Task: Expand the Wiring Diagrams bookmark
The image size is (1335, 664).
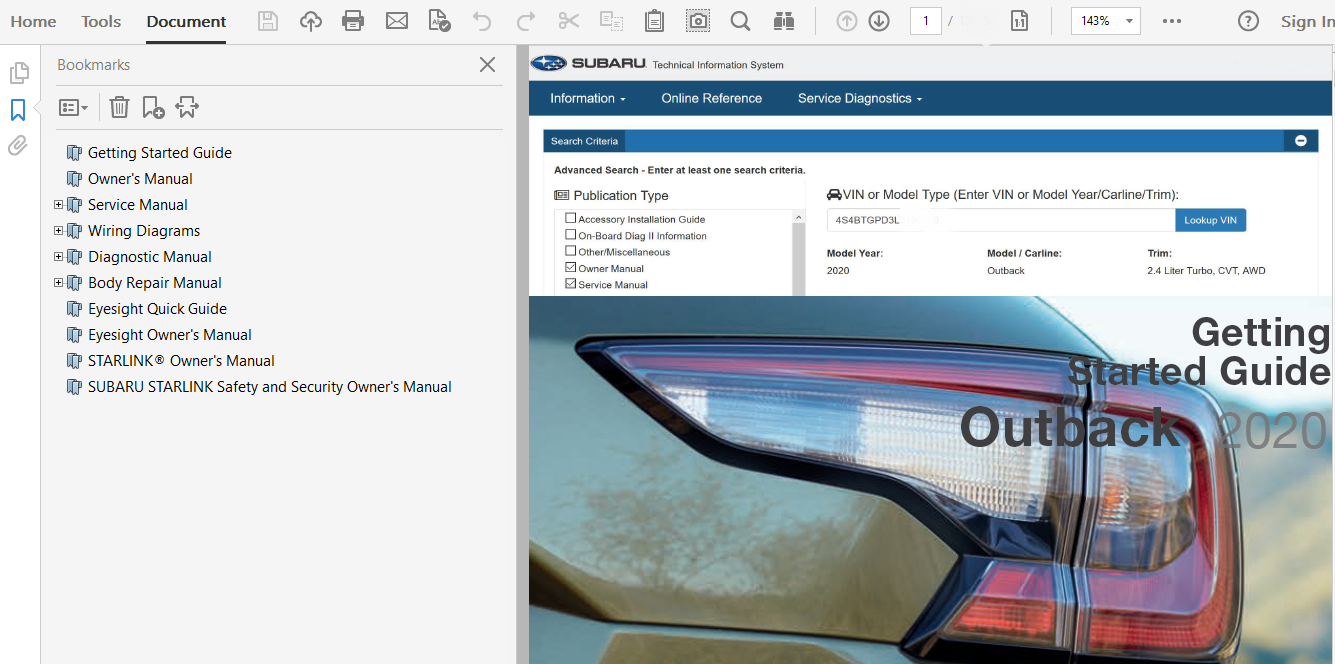Action: click(x=58, y=231)
